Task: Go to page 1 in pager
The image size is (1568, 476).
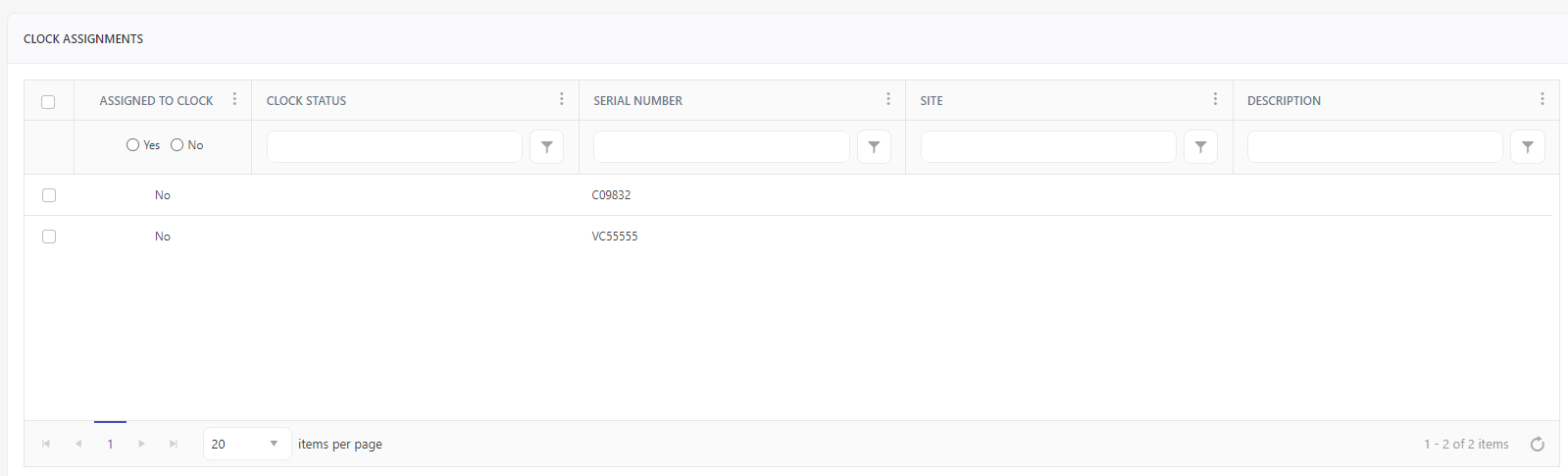Action: [x=110, y=445]
